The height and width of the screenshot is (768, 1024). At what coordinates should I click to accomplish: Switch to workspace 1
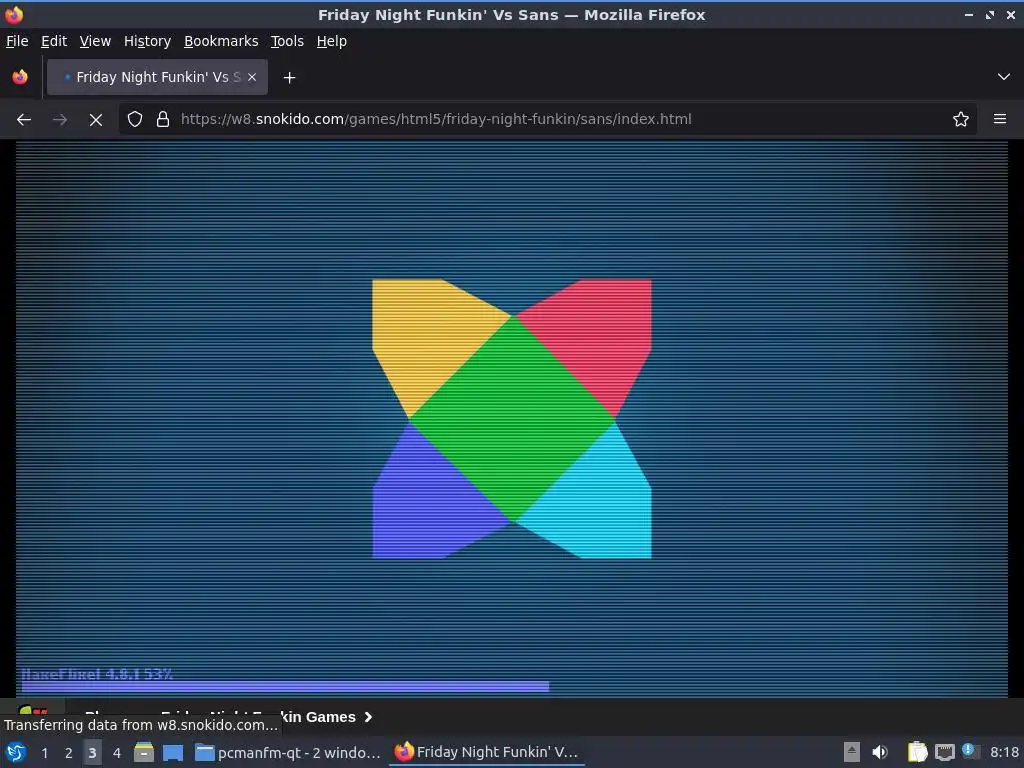[44, 753]
